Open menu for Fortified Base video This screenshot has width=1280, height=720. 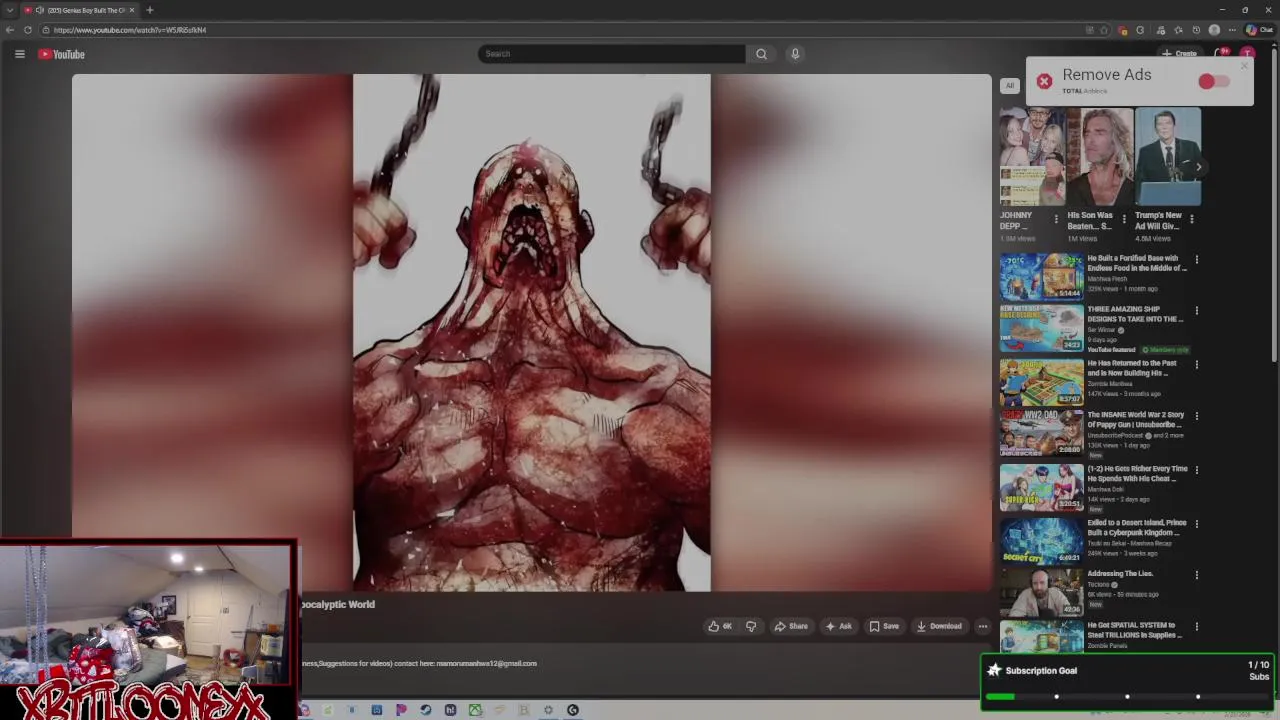pyautogui.click(x=1196, y=260)
